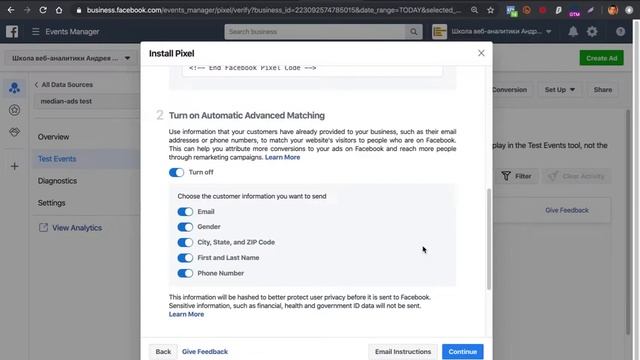Open notifications bell
The image size is (640, 360).
(x=573, y=31)
